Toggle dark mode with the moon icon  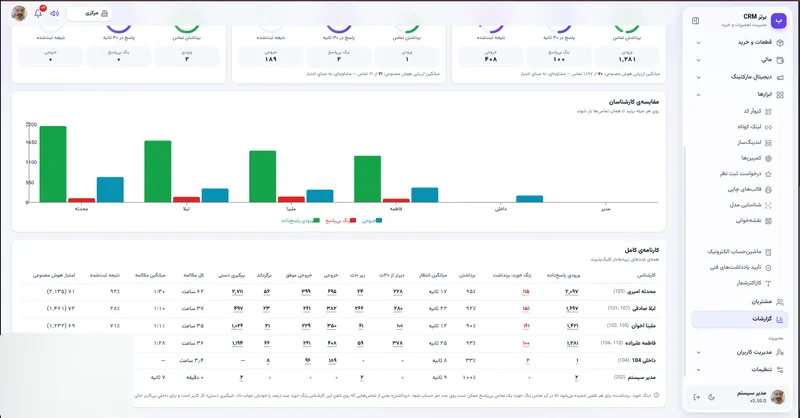712,397
